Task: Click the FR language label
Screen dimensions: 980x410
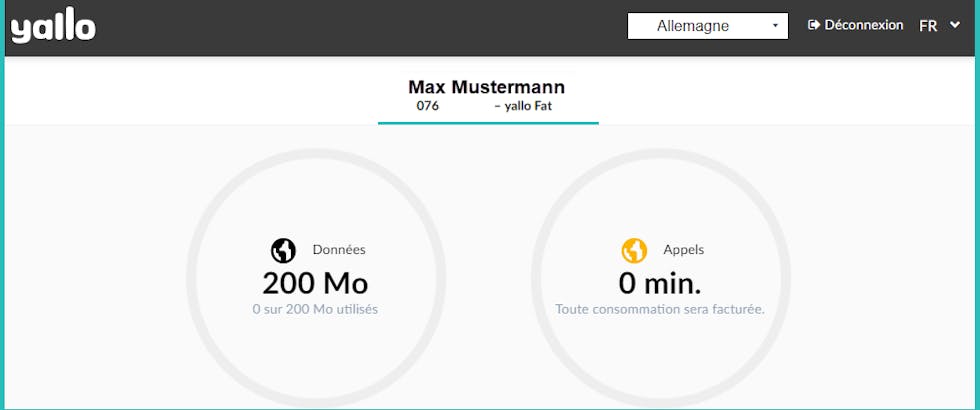Action: tap(928, 26)
